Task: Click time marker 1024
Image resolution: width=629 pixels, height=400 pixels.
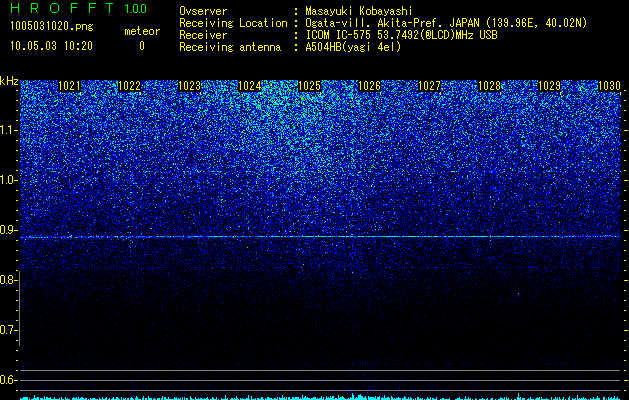Action: tap(250, 86)
